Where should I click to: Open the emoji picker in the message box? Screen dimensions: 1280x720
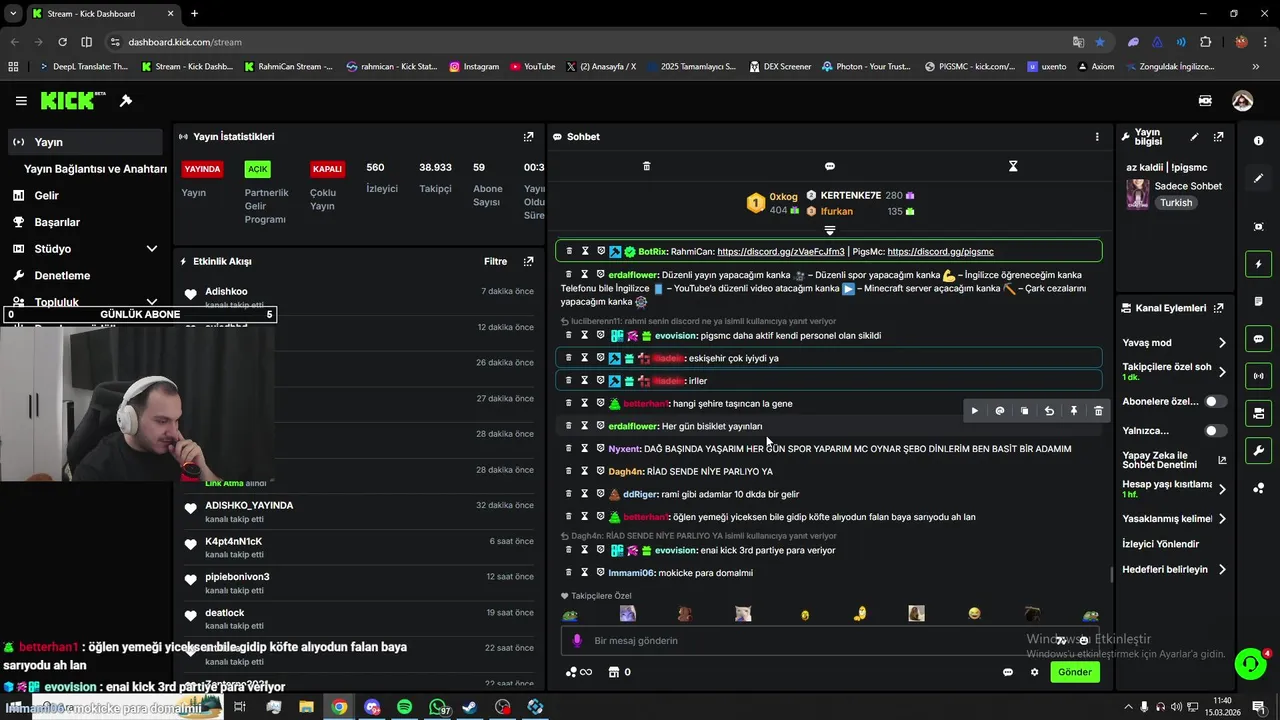click(1083, 641)
